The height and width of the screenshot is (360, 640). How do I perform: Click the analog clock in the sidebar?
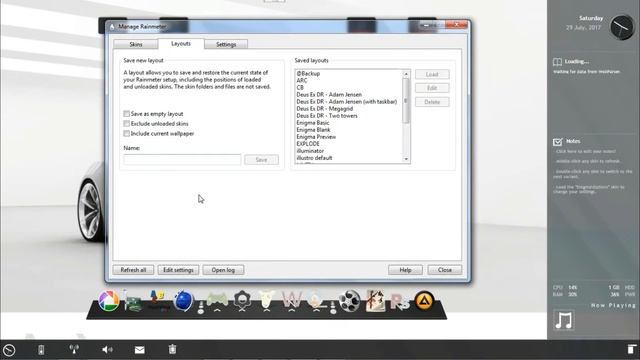[x=621, y=27]
